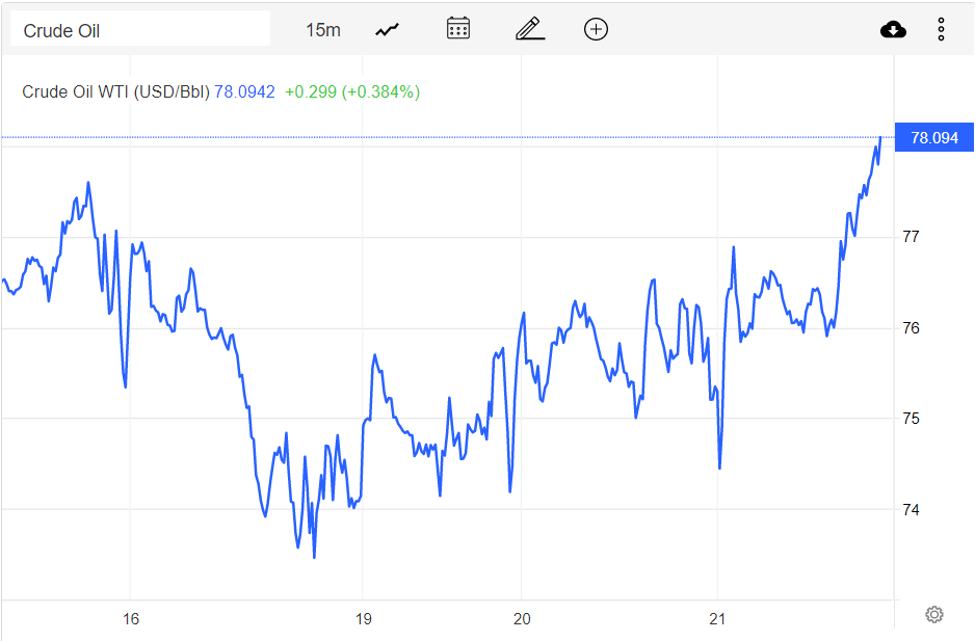Select date 20 on the time axis
Image resolution: width=977 pixels, height=641 pixels.
520,619
